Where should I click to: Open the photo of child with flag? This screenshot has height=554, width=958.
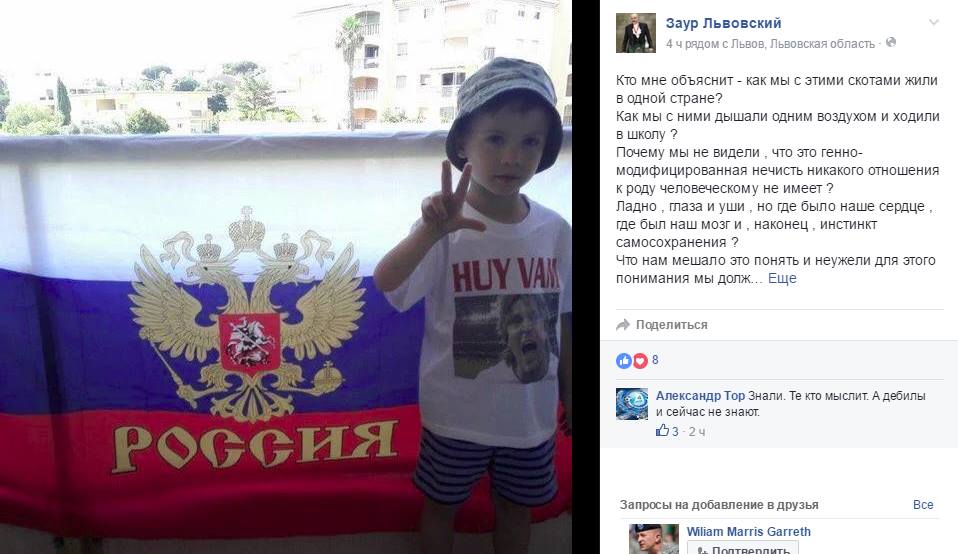pos(286,277)
